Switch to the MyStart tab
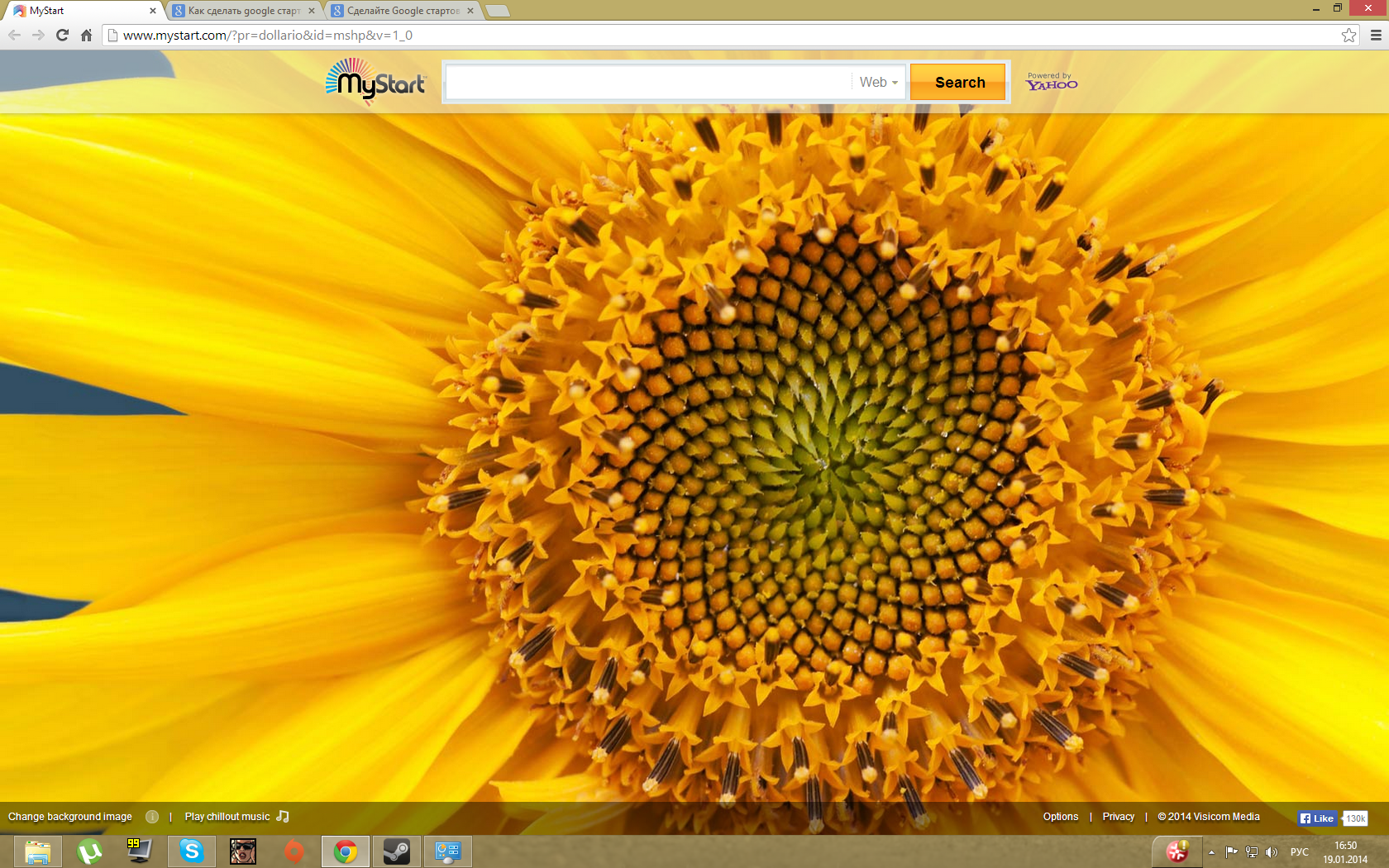This screenshot has width=1389, height=868. pyautogui.click(x=83, y=11)
